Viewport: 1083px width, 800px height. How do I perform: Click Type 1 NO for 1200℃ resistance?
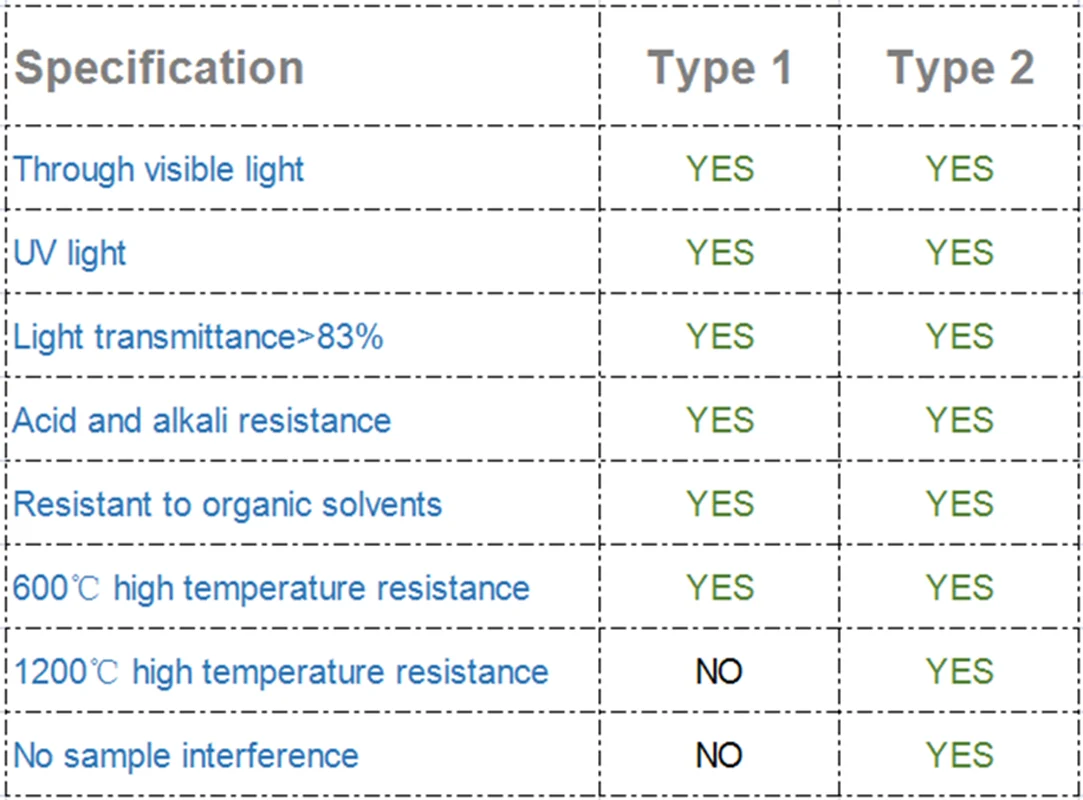tap(719, 671)
